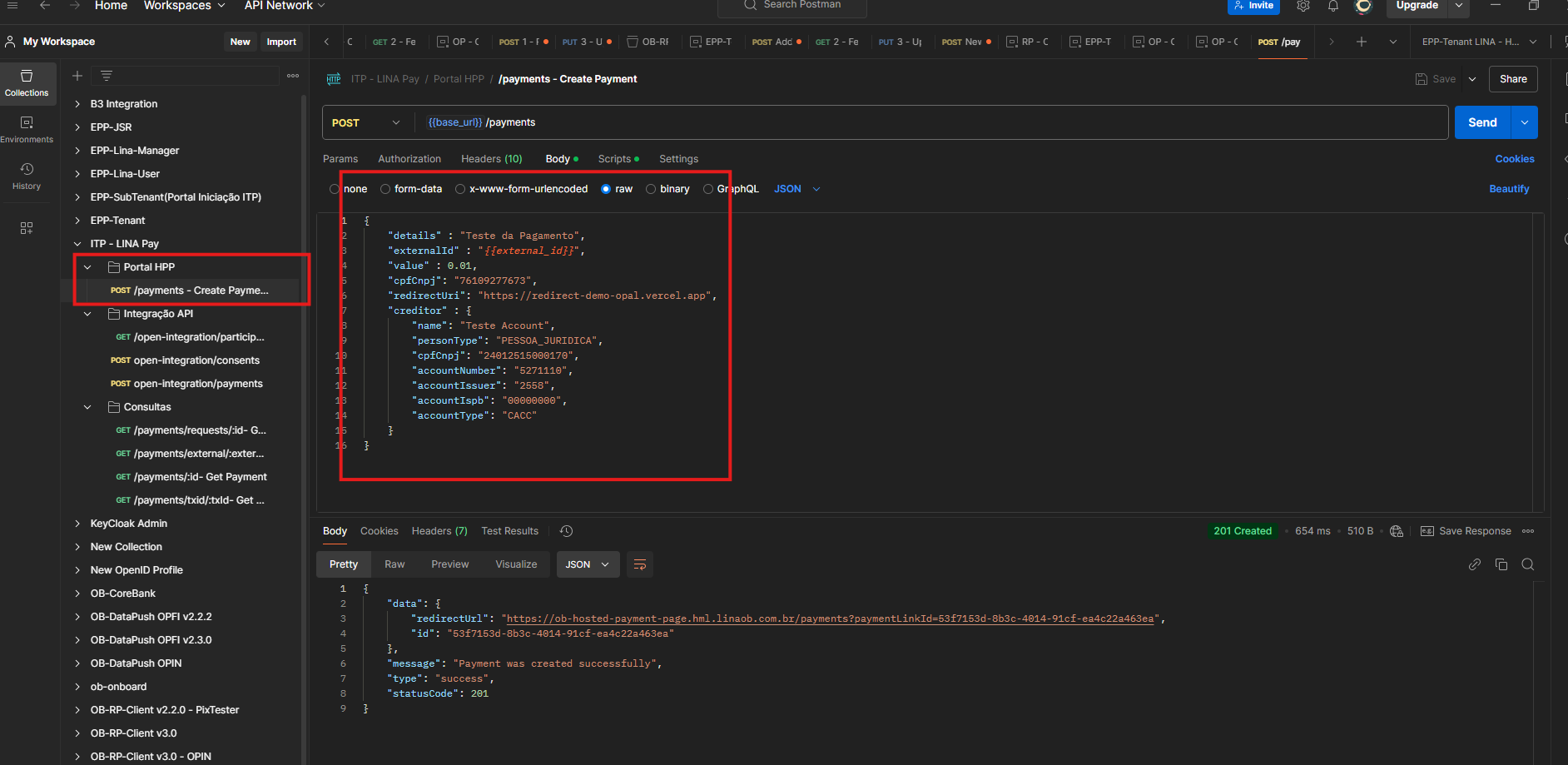Choose the x-www-form-urlencoded radio option

tap(460, 189)
